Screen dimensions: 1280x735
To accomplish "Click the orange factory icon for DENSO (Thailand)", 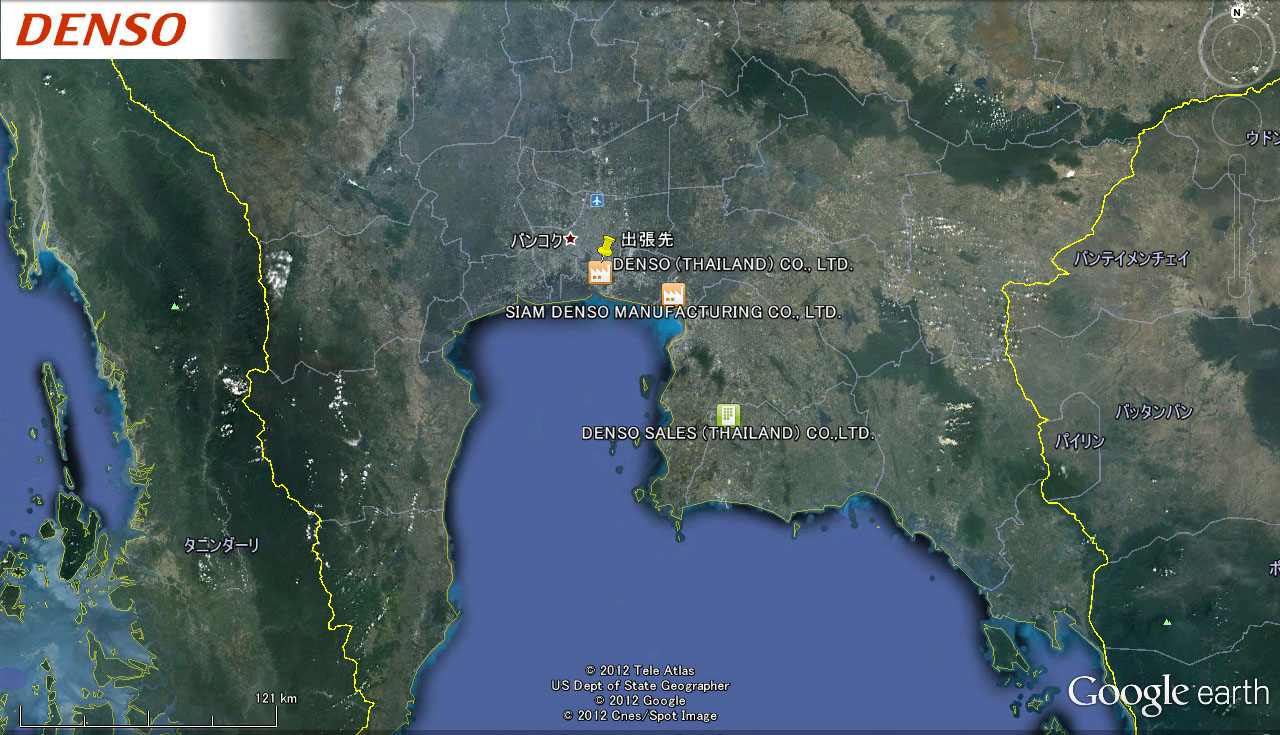I will [600, 272].
